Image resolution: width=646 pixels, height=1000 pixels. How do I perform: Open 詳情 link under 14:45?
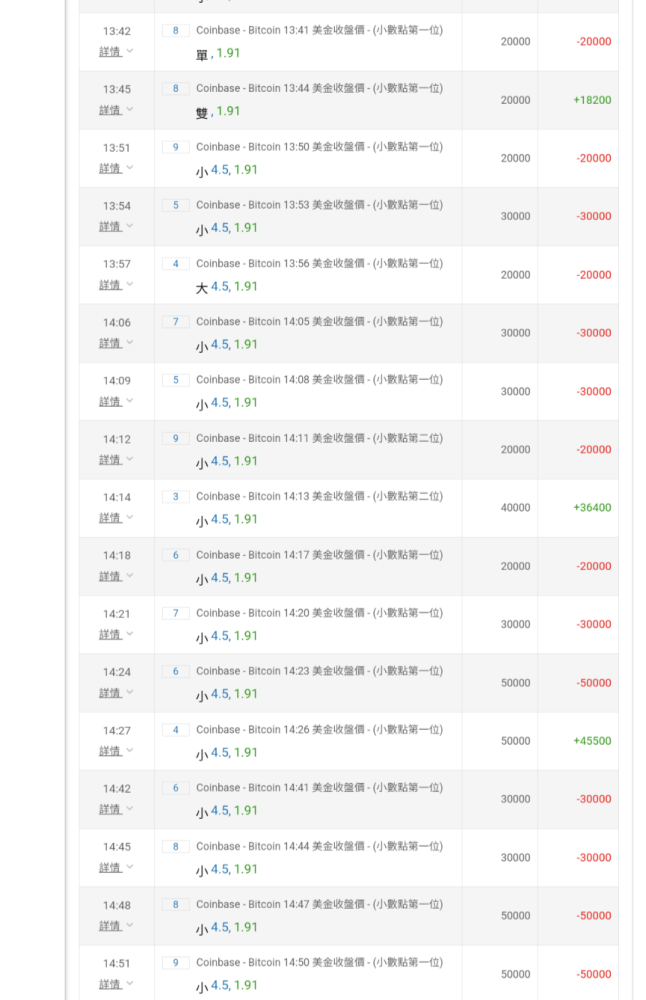(x=110, y=868)
